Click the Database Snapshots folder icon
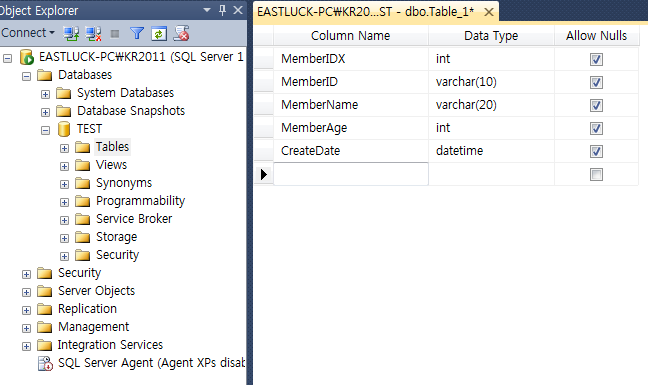The height and width of the screenshot is (385, 648). pyautogui.click(x=64, y=111)
